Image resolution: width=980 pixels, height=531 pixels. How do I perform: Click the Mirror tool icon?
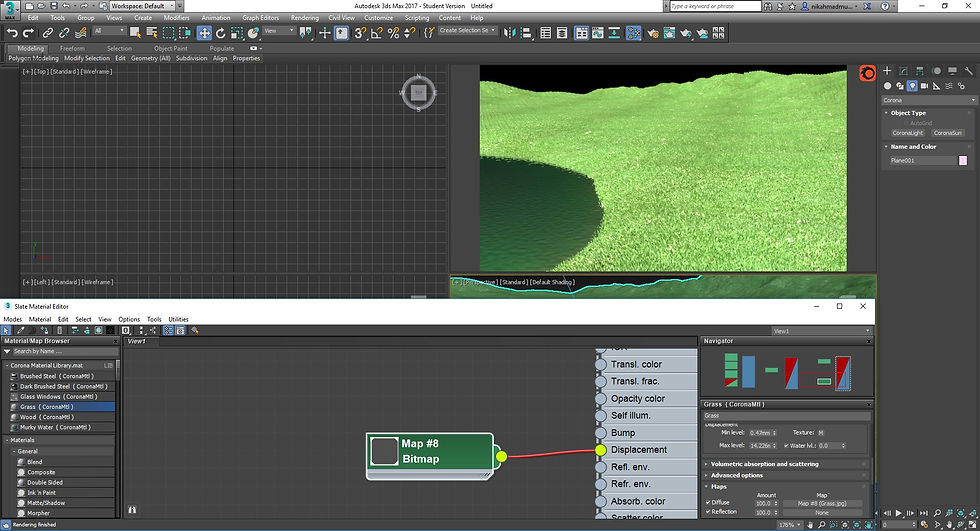coord(509,33)
